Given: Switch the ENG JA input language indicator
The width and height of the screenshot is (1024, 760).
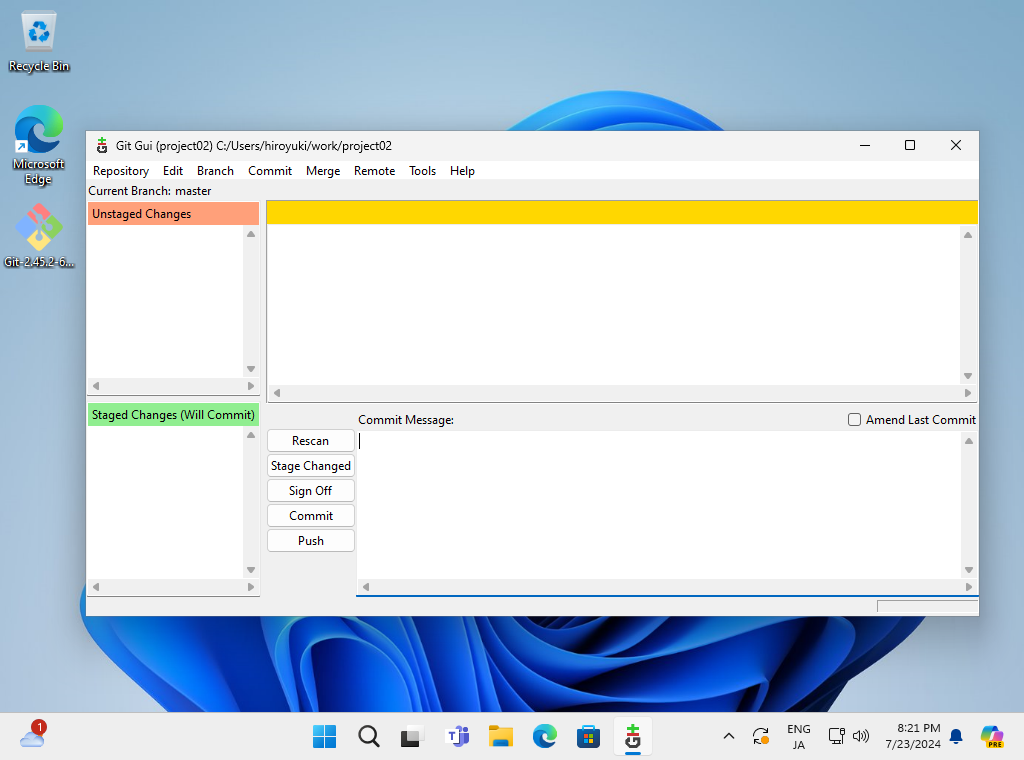Looking at the screenshot, I should click(x=799, y=736).
